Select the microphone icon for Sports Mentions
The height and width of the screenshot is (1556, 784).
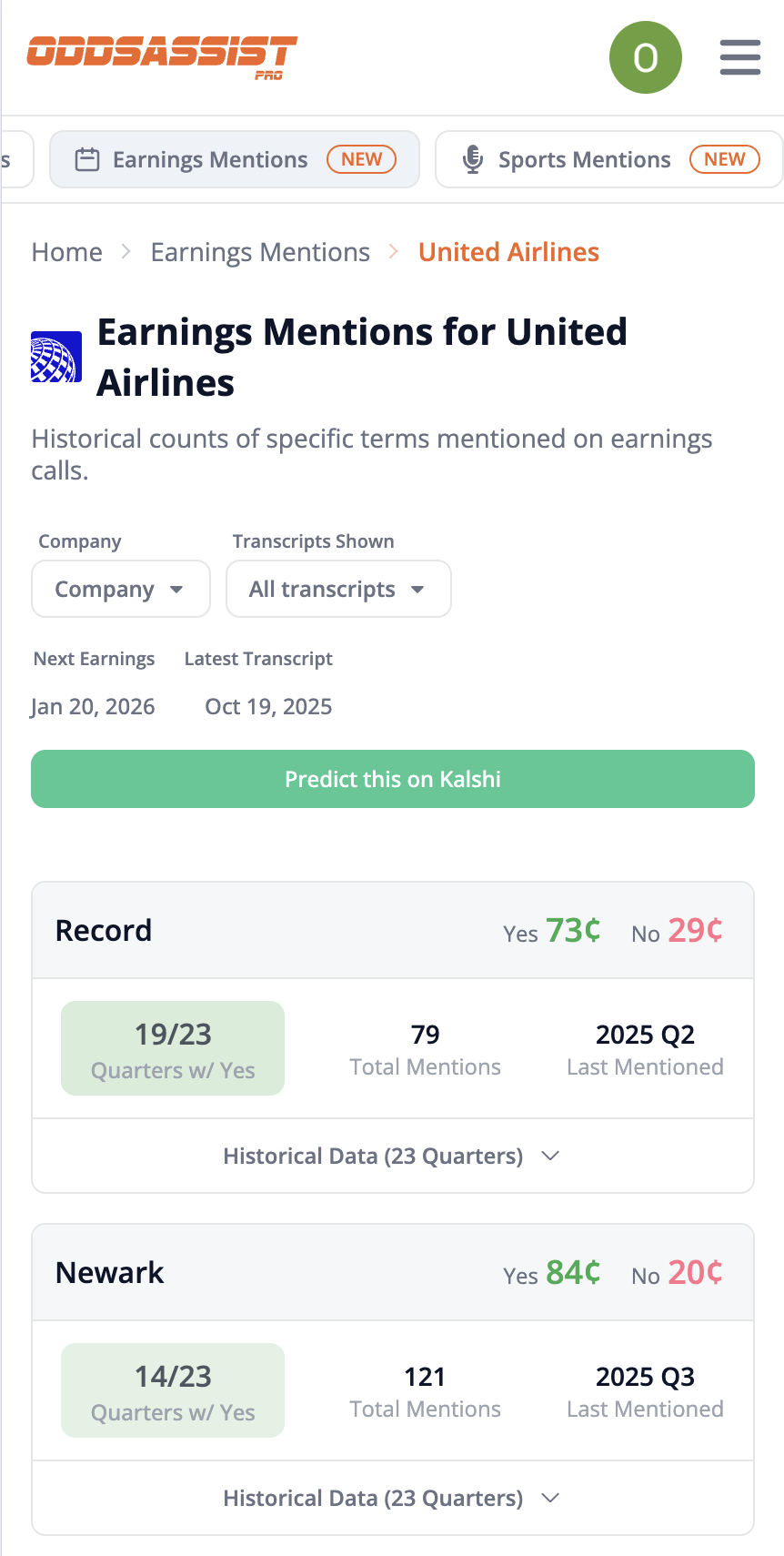pos(473,158)
